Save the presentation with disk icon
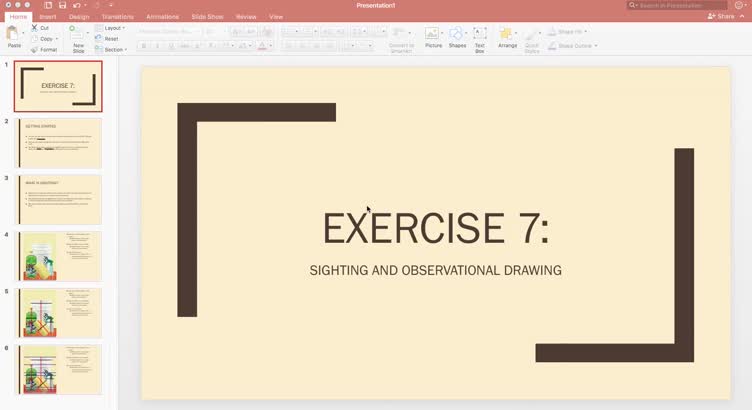 pos(62,5)
